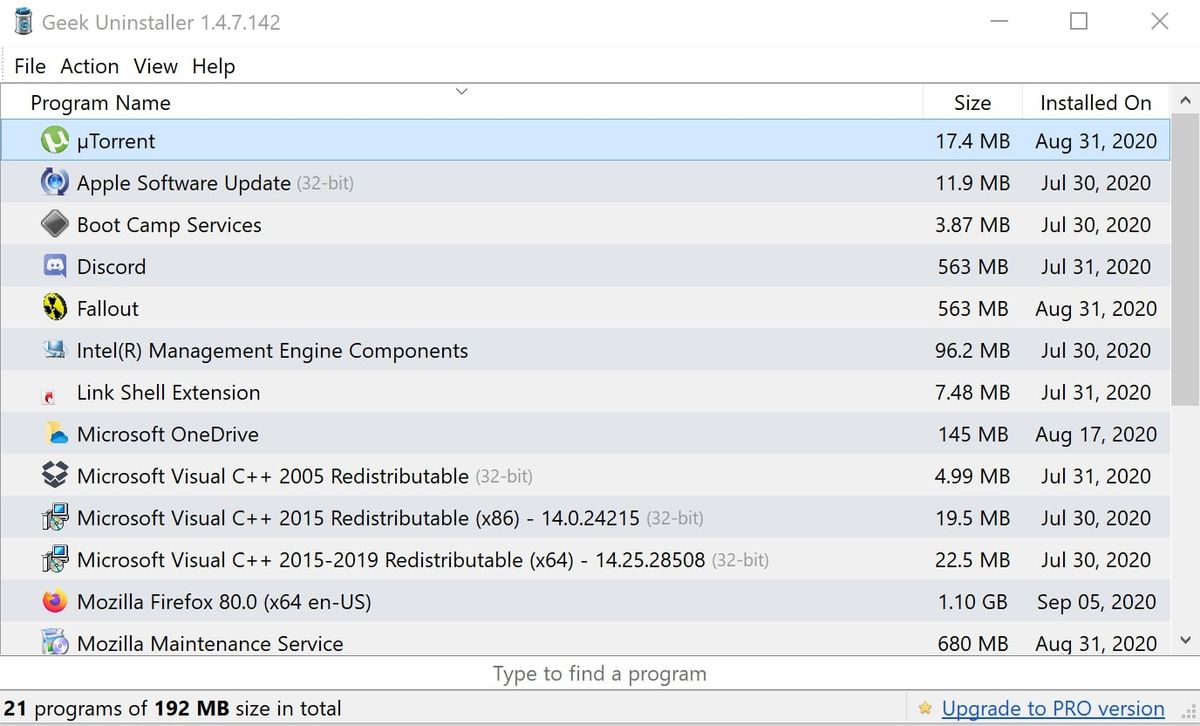This screenshot has height=726, width=1200.
Task: Click the µTorrent program icon
Action: point(54,141)
